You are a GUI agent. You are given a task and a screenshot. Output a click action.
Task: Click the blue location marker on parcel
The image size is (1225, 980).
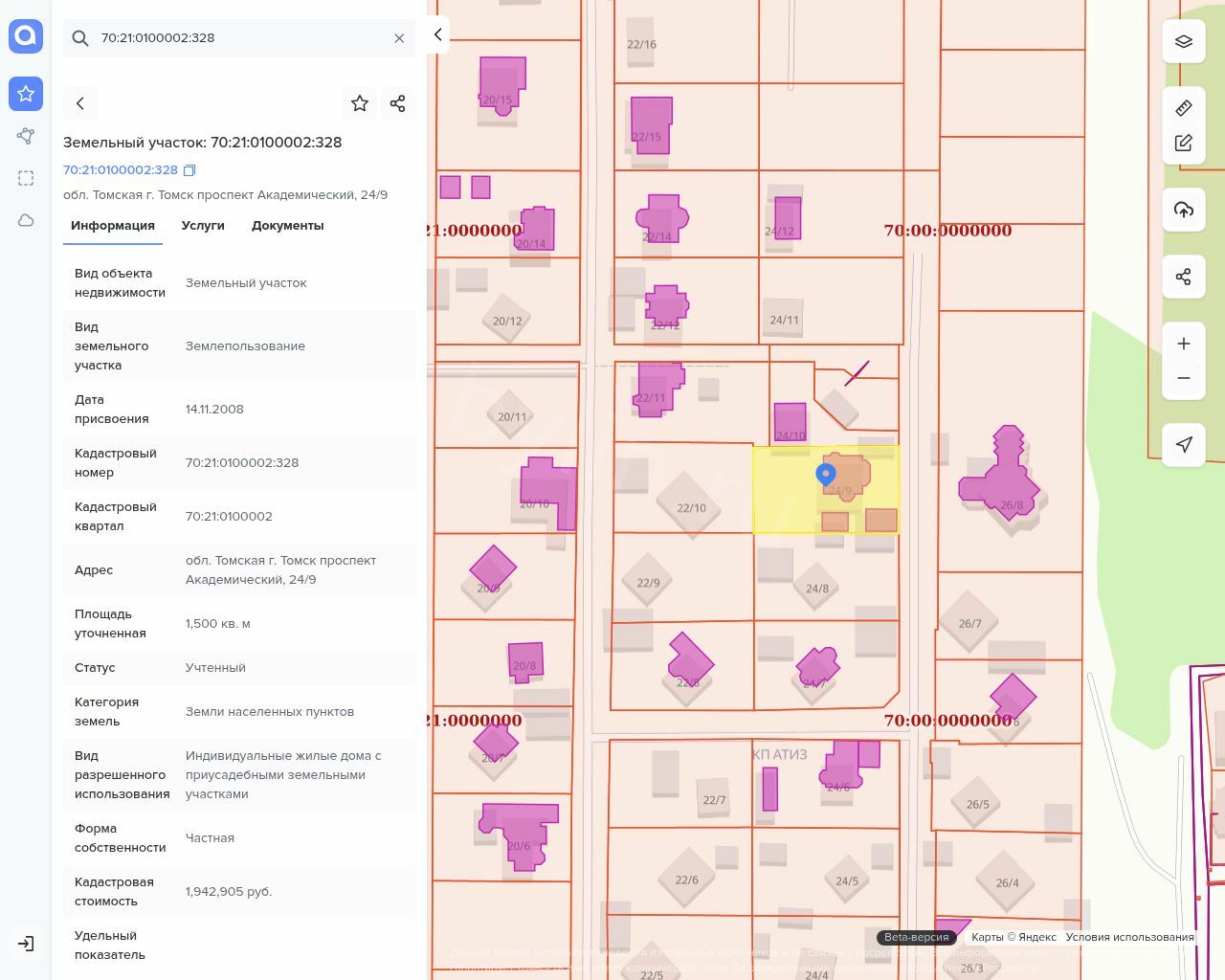point(825,476)
